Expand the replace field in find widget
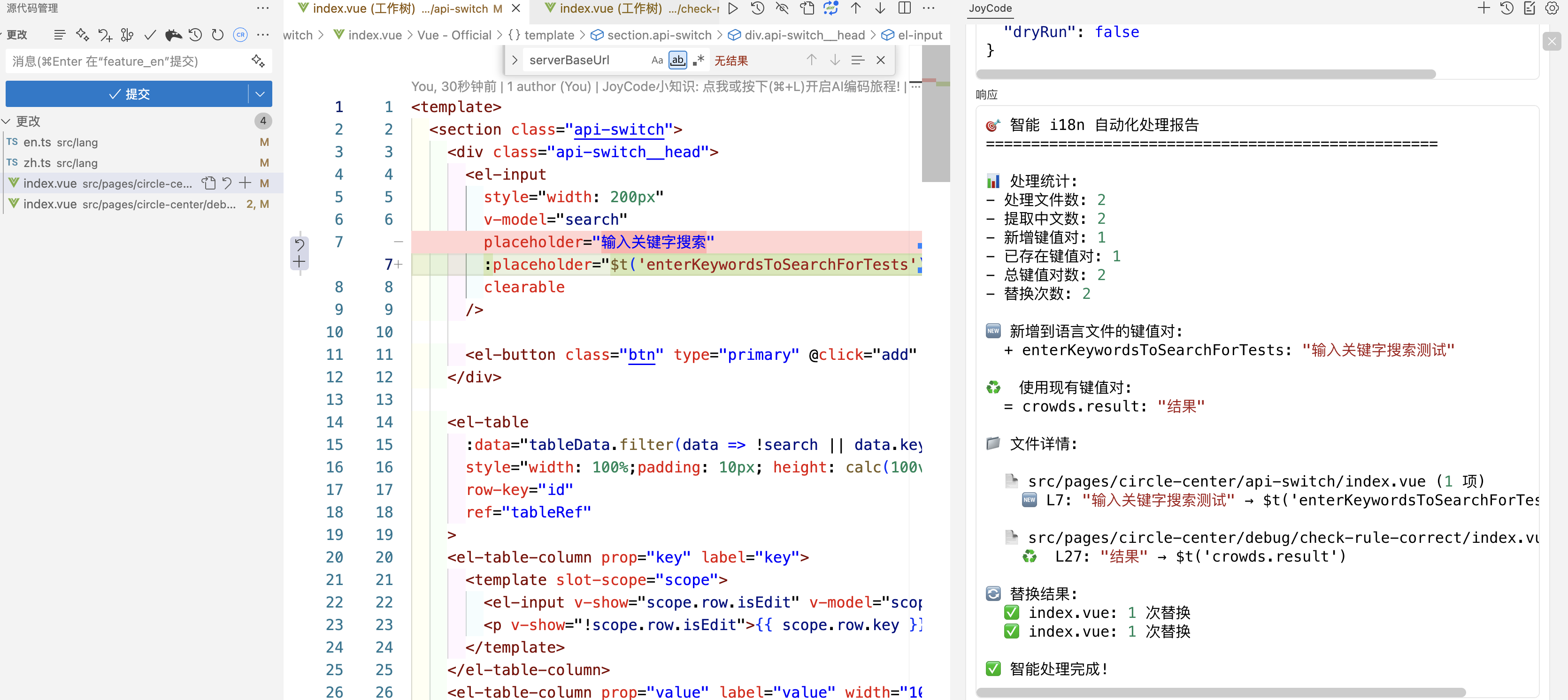The image size is (1568, 700). [515, 60]
